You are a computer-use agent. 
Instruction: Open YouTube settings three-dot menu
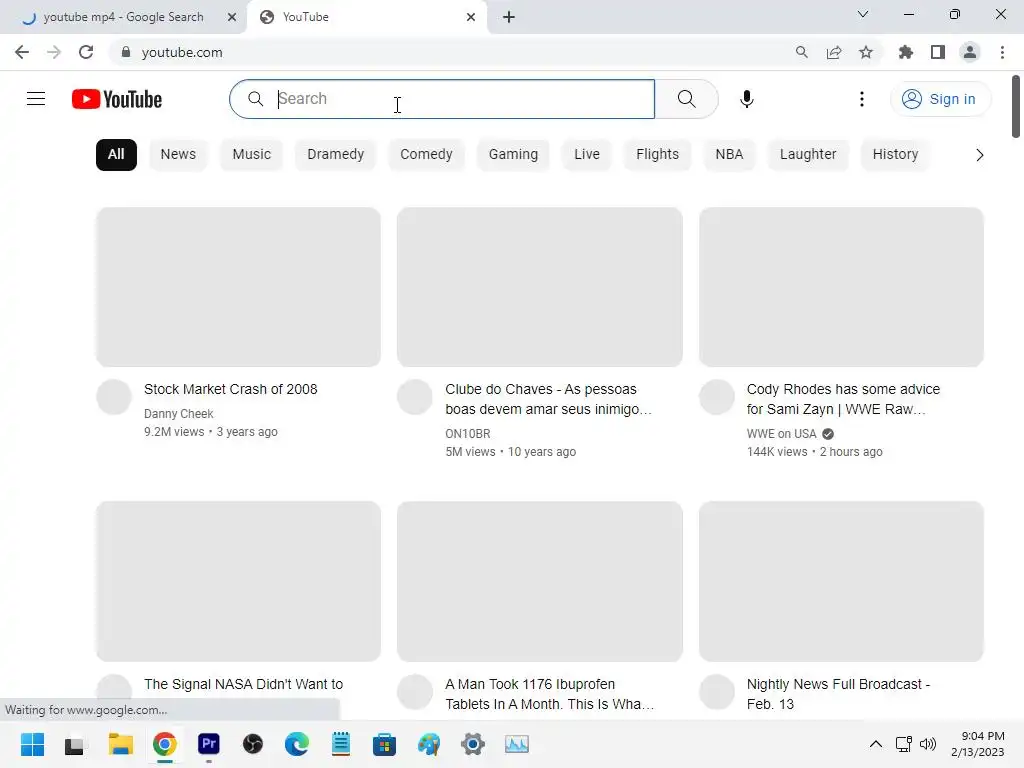click(862, 99)
